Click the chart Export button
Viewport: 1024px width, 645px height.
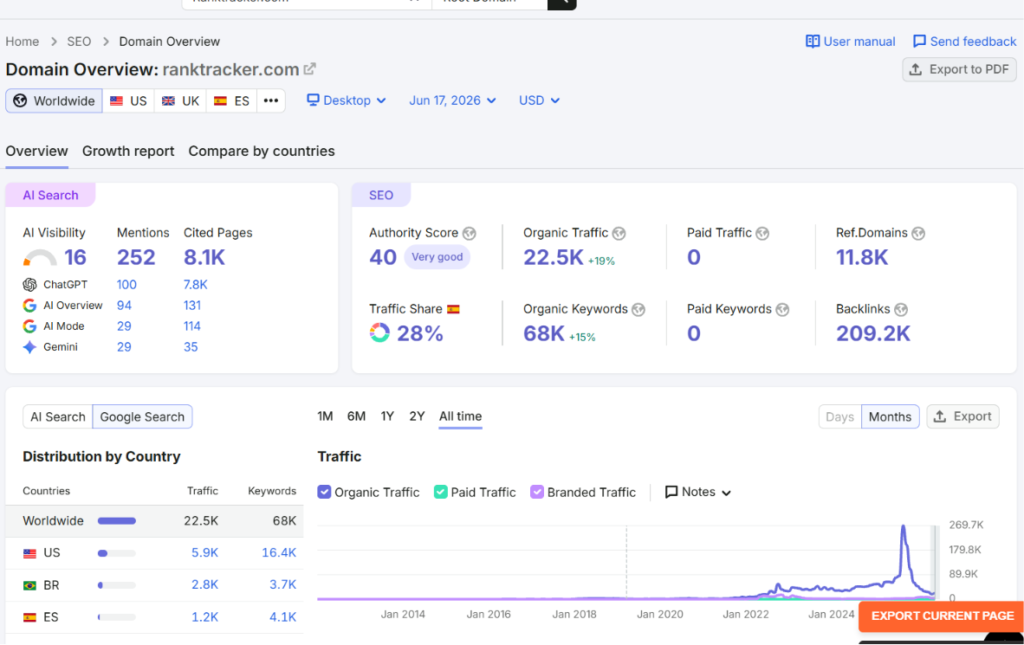point(963,417)
